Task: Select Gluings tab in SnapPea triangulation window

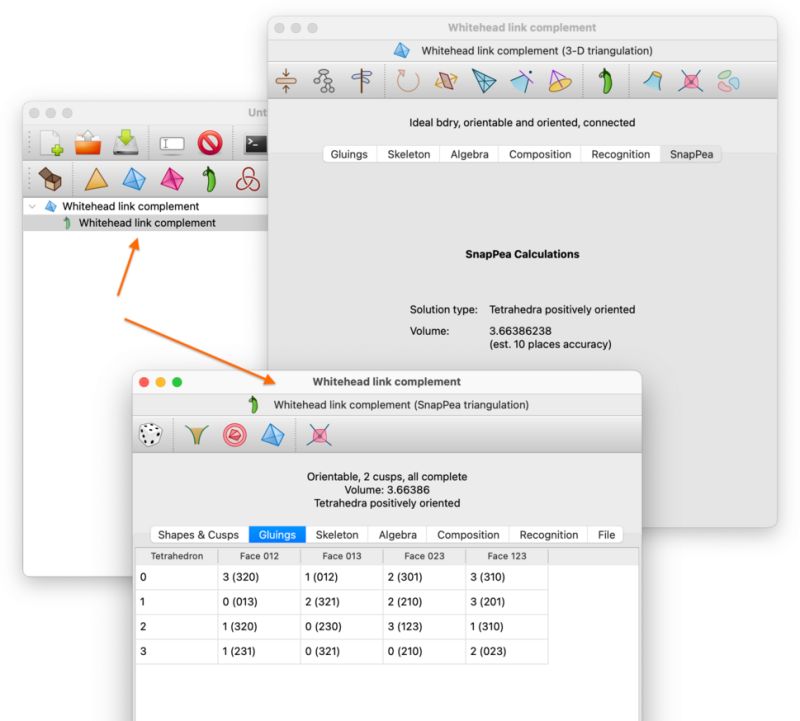Action: tap(277, 535)
